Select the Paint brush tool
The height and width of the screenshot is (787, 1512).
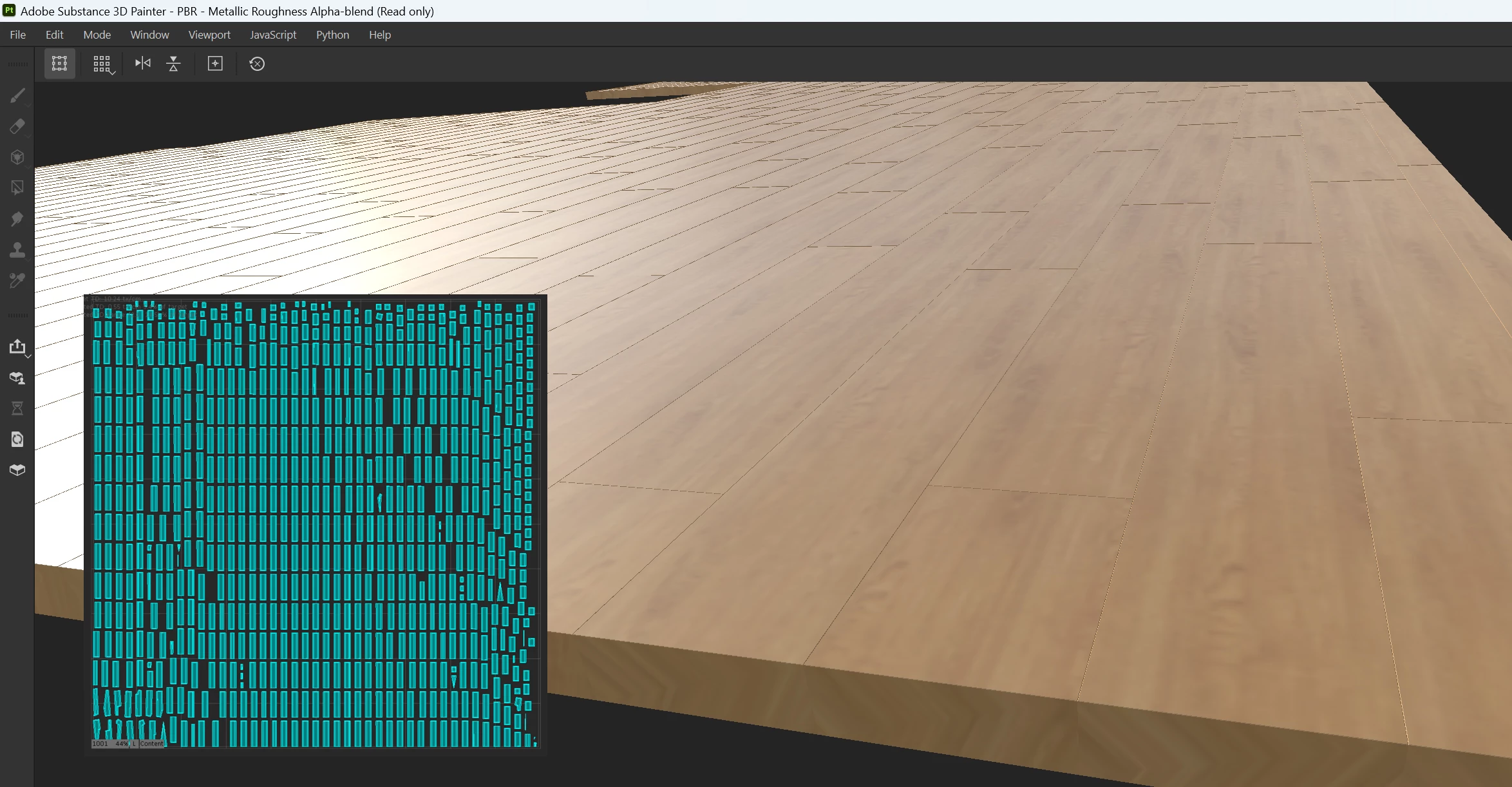point(17,95)
